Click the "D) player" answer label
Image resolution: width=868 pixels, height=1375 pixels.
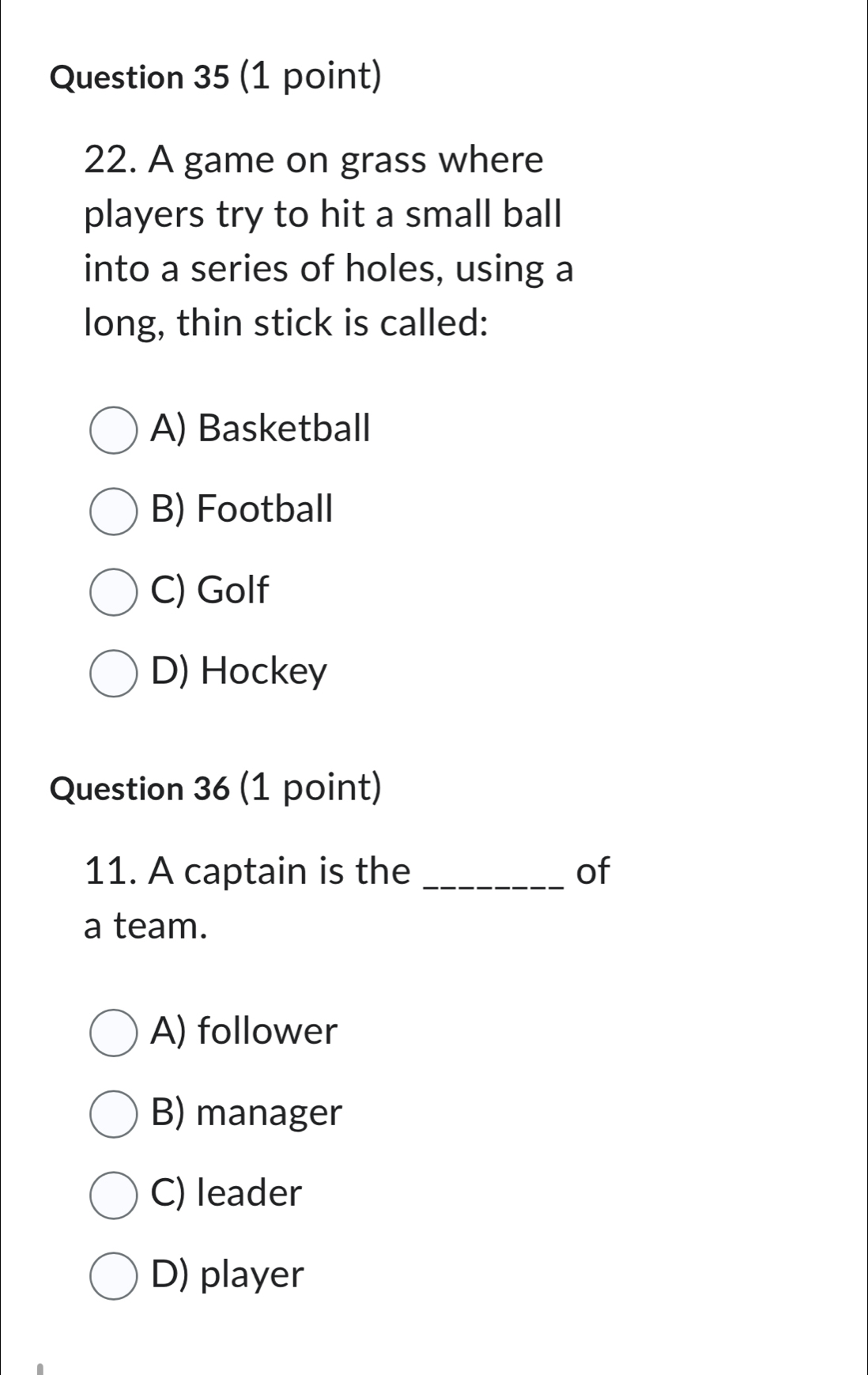[x=228, y=1275]
